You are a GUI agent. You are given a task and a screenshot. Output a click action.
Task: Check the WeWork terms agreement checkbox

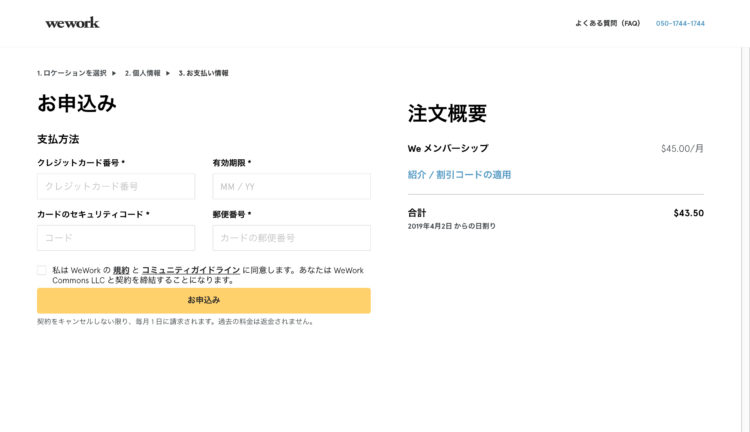(42, 270)
